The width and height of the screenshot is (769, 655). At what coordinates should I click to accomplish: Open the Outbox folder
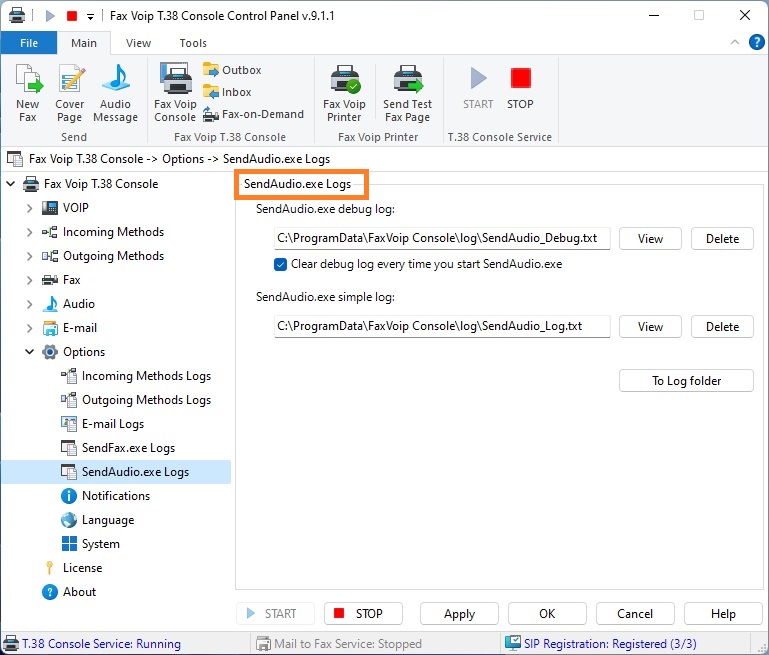coord(232,70)
